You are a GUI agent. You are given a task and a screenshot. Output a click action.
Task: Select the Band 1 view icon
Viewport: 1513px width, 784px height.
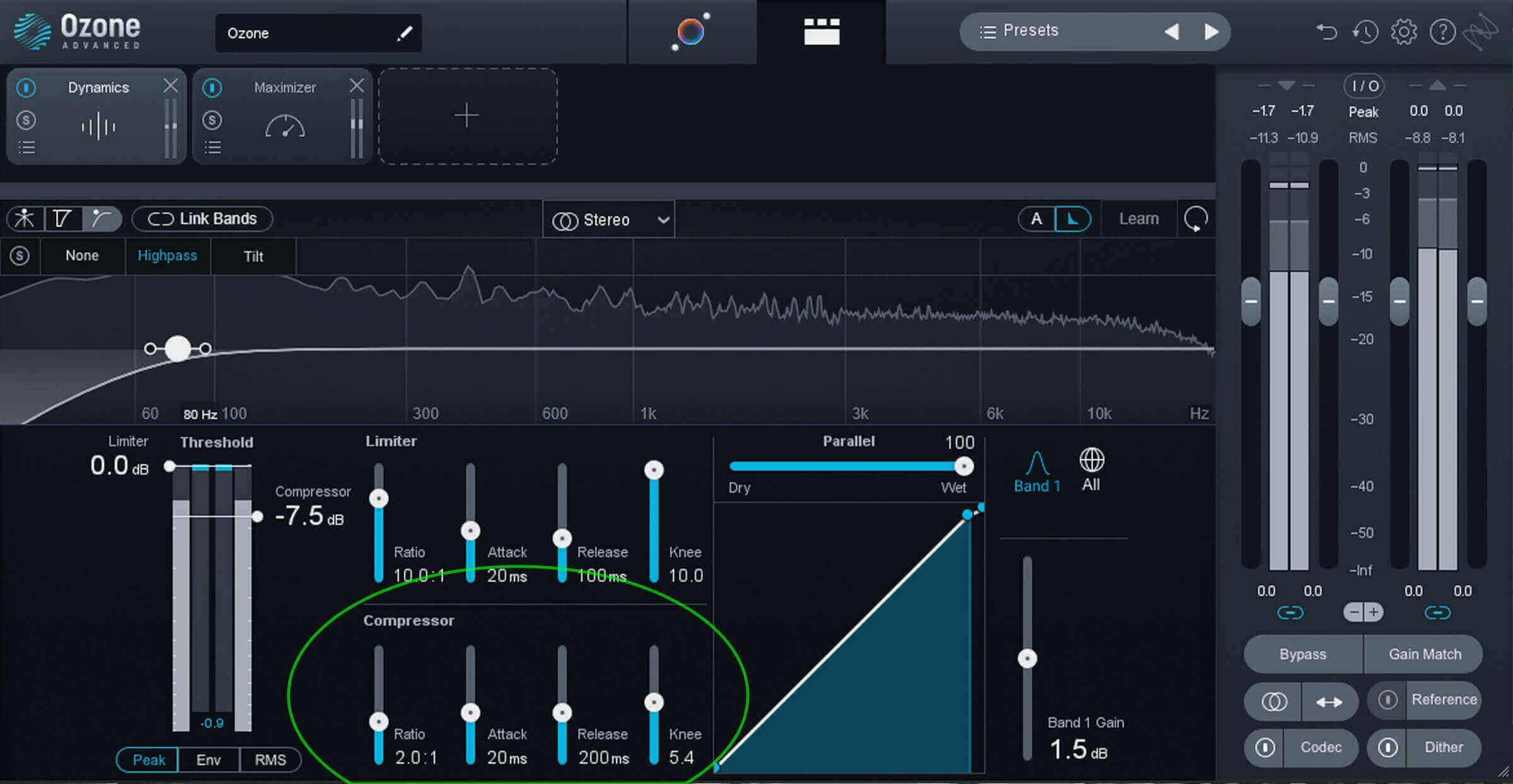[x=1037, y=471]
